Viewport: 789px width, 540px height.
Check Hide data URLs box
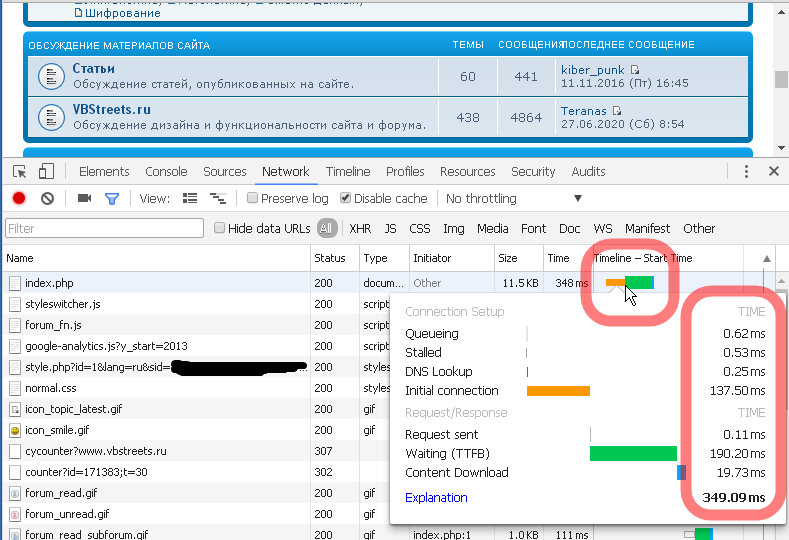pyautogui.click(x=220, y=228)
